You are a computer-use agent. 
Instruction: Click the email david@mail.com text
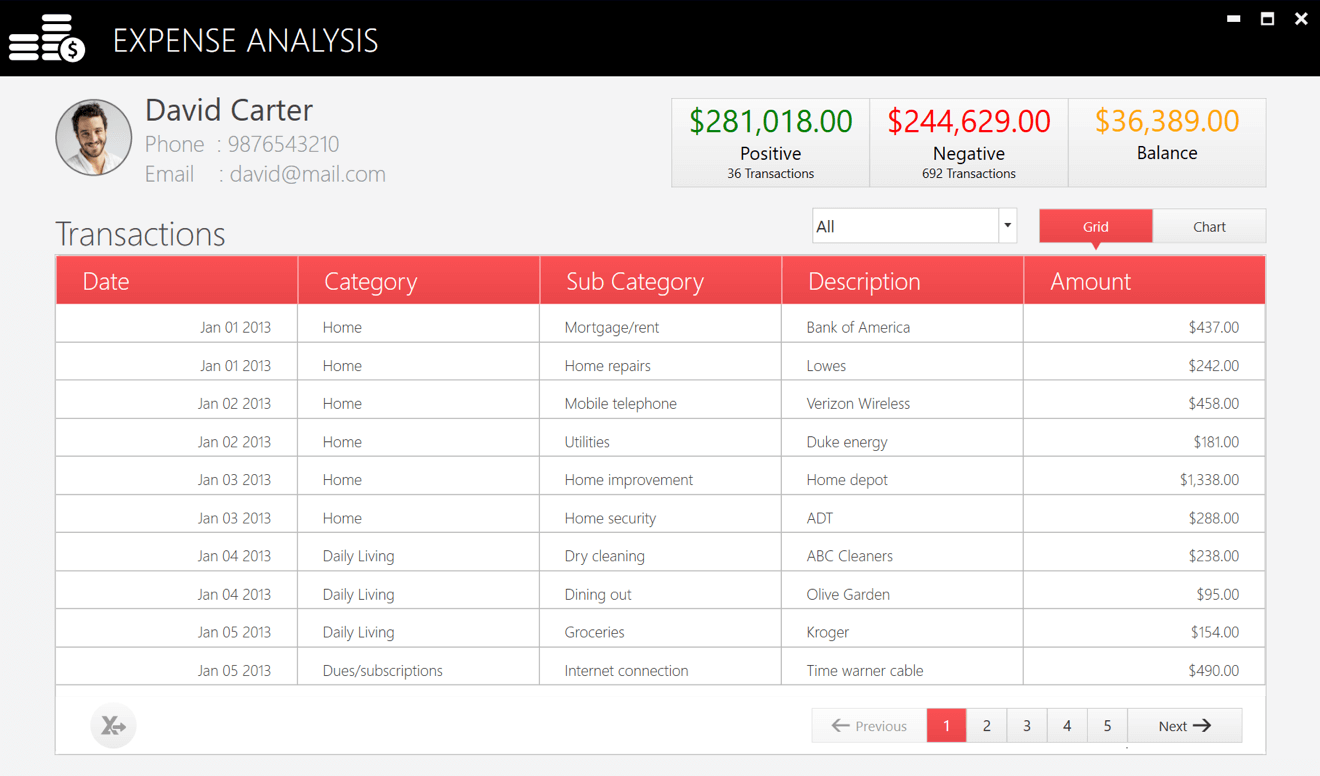coord(308,174)
